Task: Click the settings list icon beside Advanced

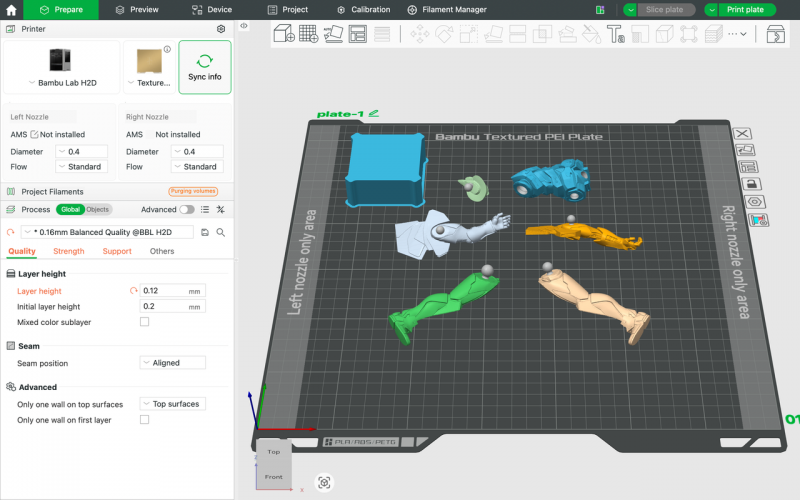Action: click(x=205, y=209)
